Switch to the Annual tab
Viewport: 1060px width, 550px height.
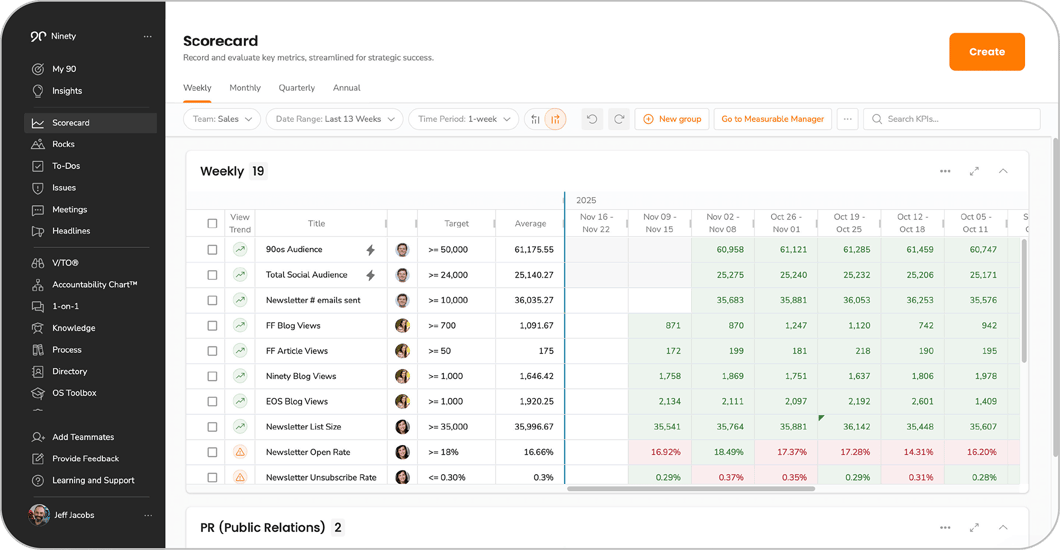click(x=346, y=88)
